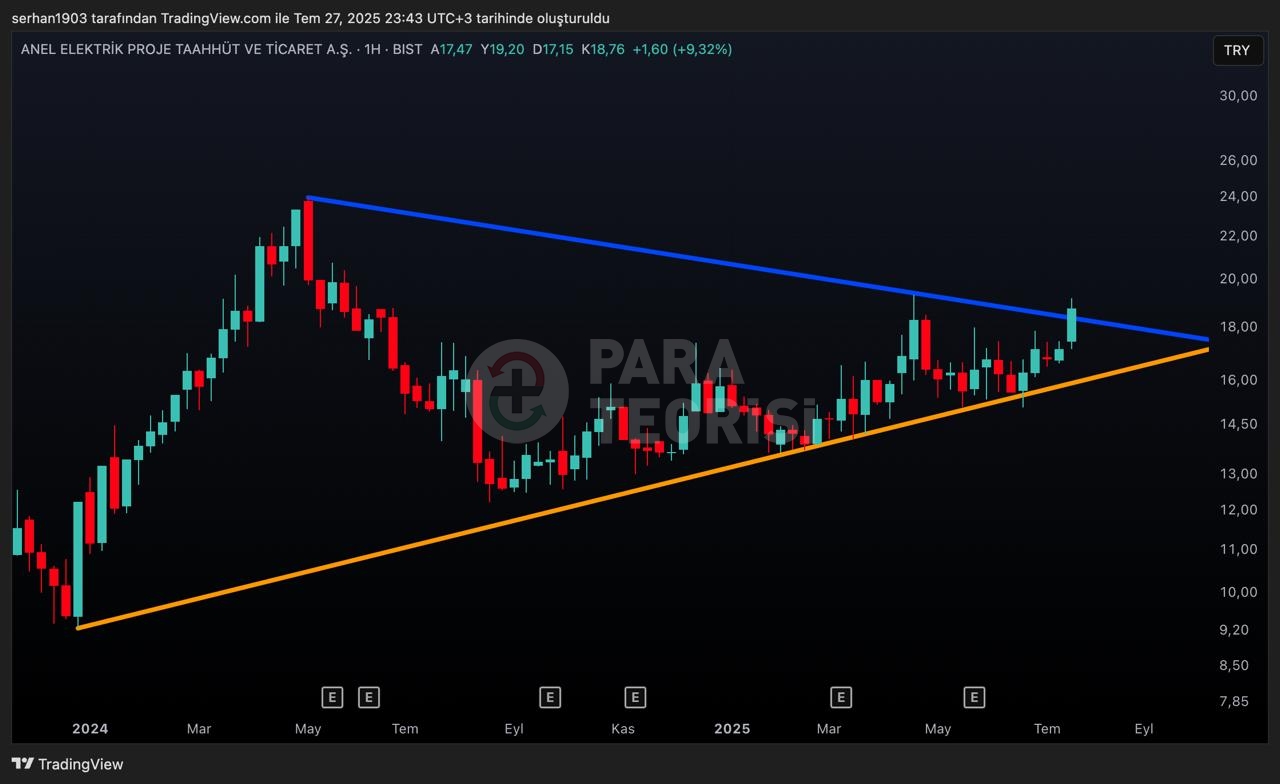Click the last Eyl time axis label
Image resolution: width=1280 pixels, height=784 pixels.
click(1144, 729)
